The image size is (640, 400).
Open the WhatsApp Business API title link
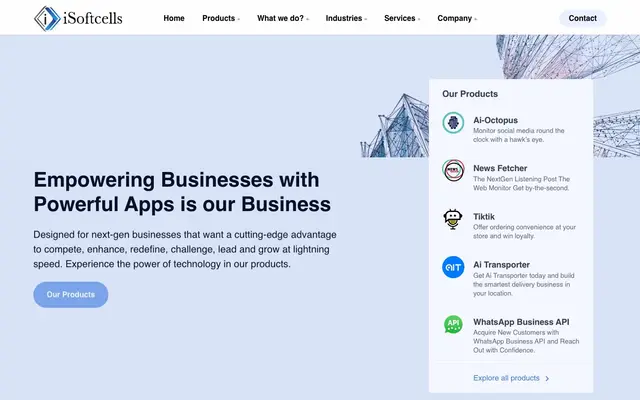(x=521, y=322)
